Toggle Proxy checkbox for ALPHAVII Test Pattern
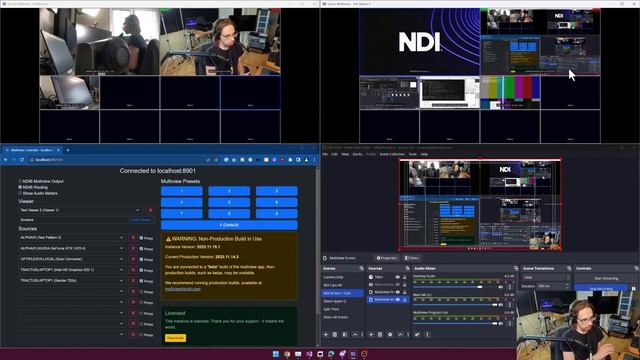The height and width of the screenshot is (360, 640). [x=141, y=238]
